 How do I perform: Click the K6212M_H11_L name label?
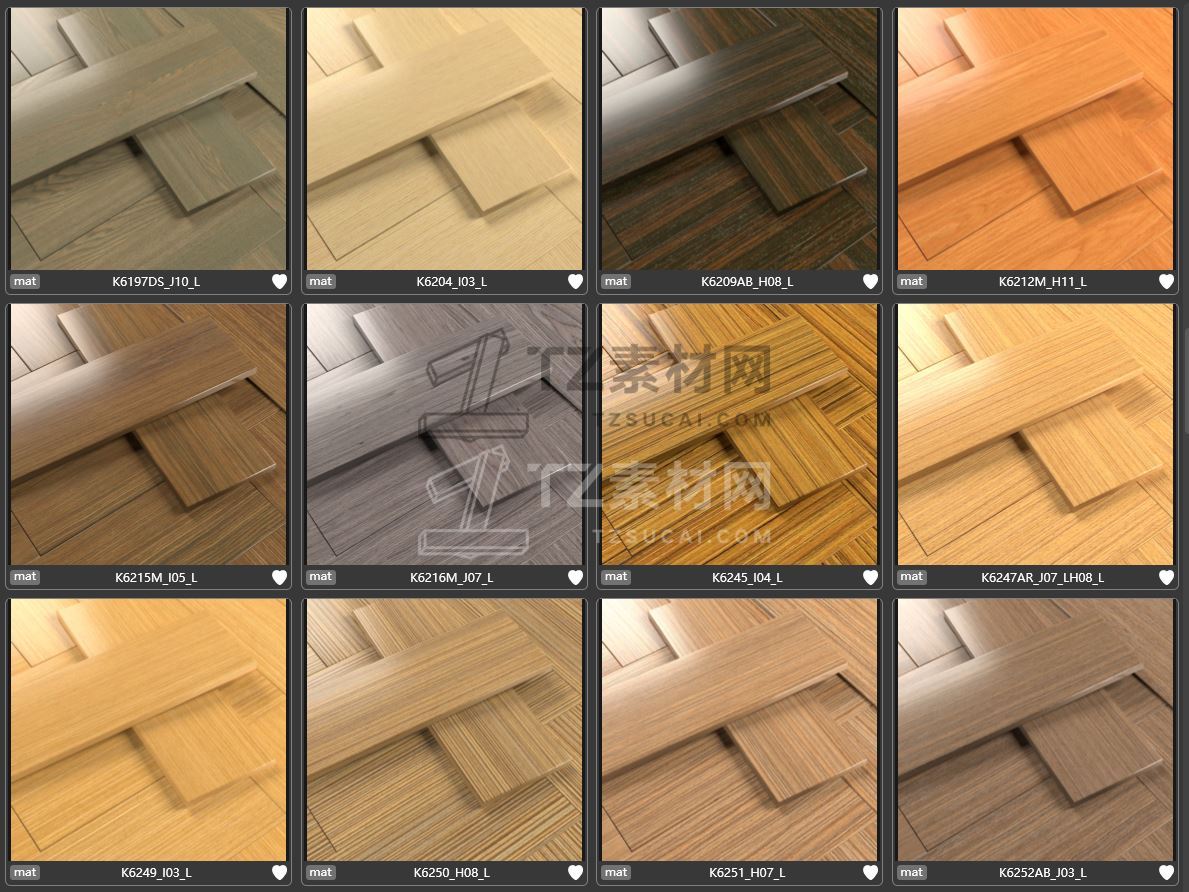pos(1043,281)
